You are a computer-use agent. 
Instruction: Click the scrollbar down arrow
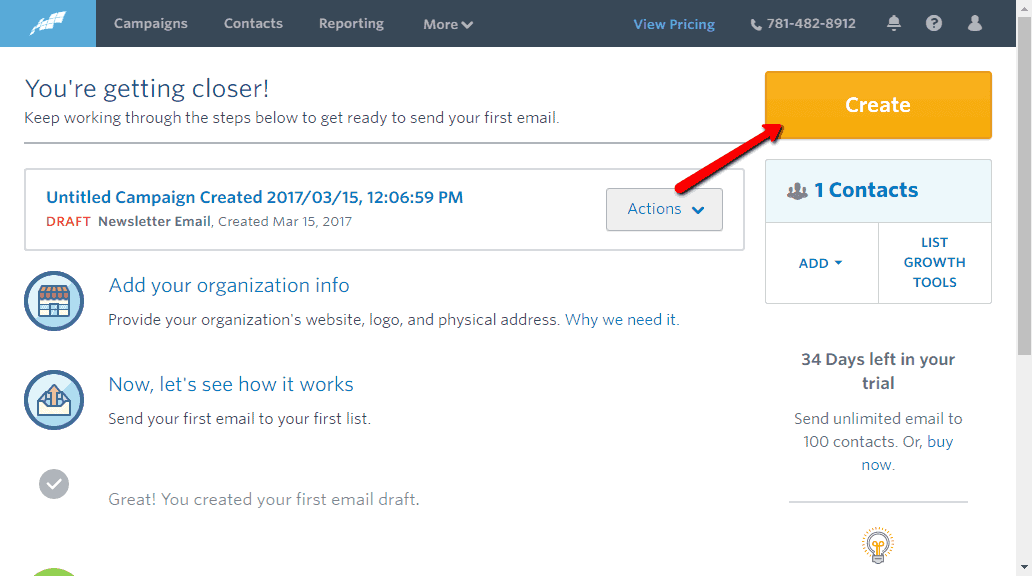tap(1024, 567)
